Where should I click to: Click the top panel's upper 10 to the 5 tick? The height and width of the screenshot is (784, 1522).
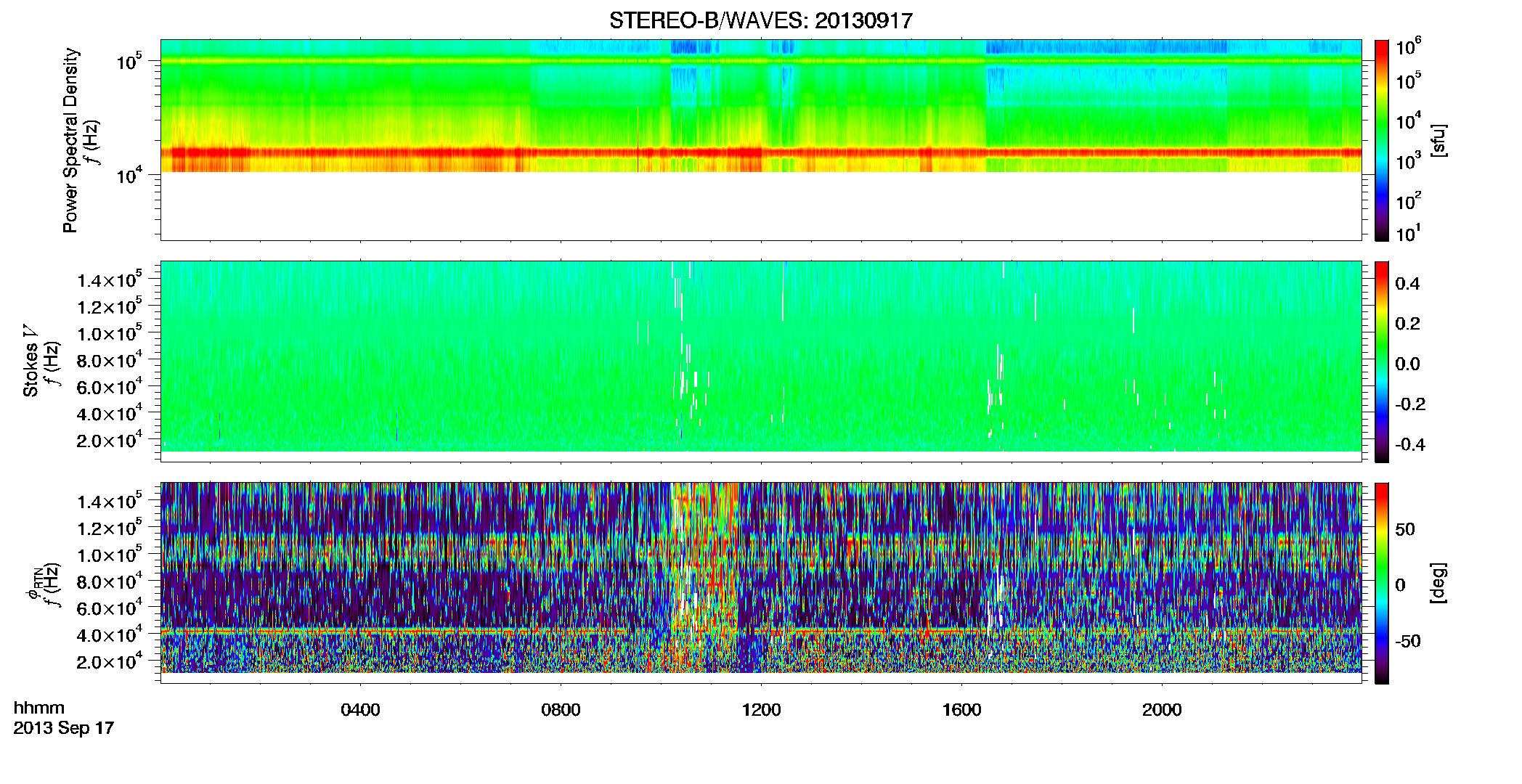click(129, 61)
